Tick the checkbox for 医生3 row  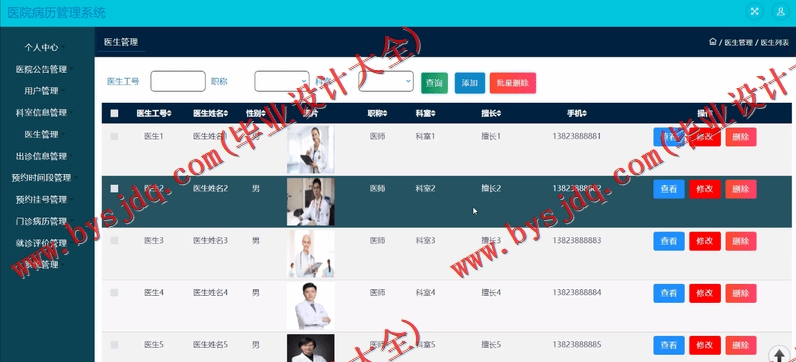[x=114, y=240]
